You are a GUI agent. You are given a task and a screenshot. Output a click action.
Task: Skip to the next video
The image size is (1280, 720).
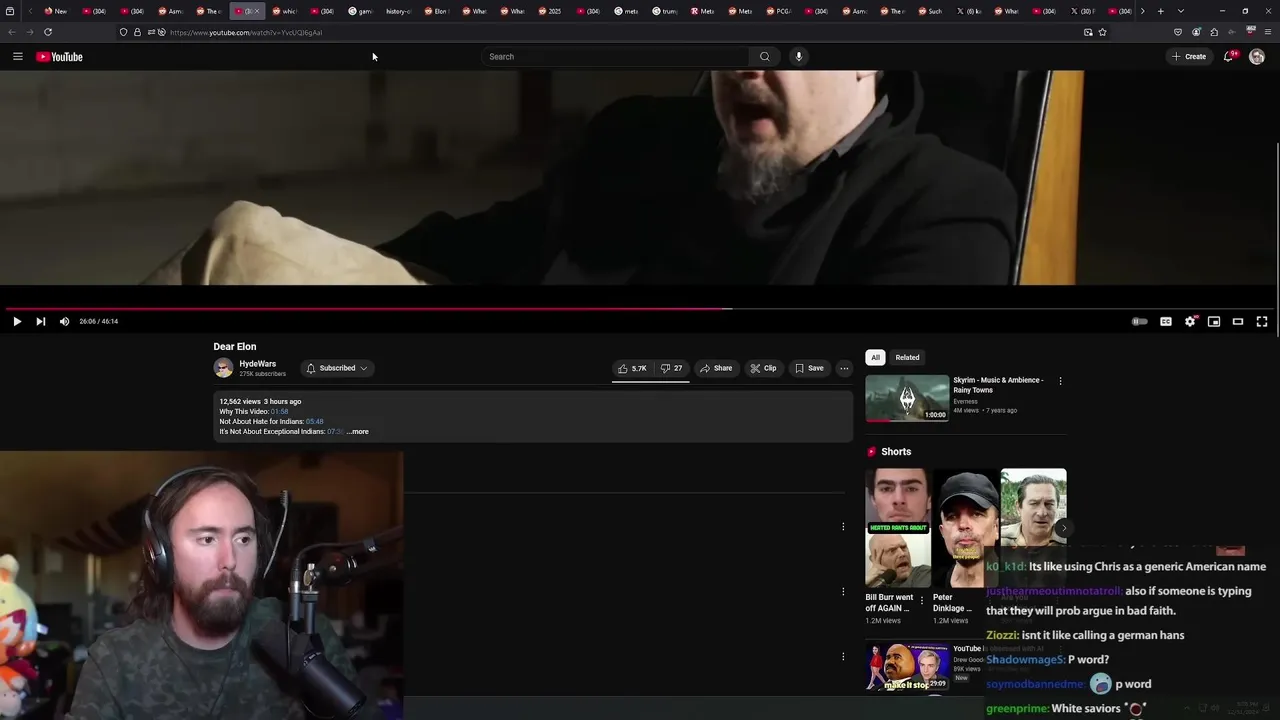[40, 321]
